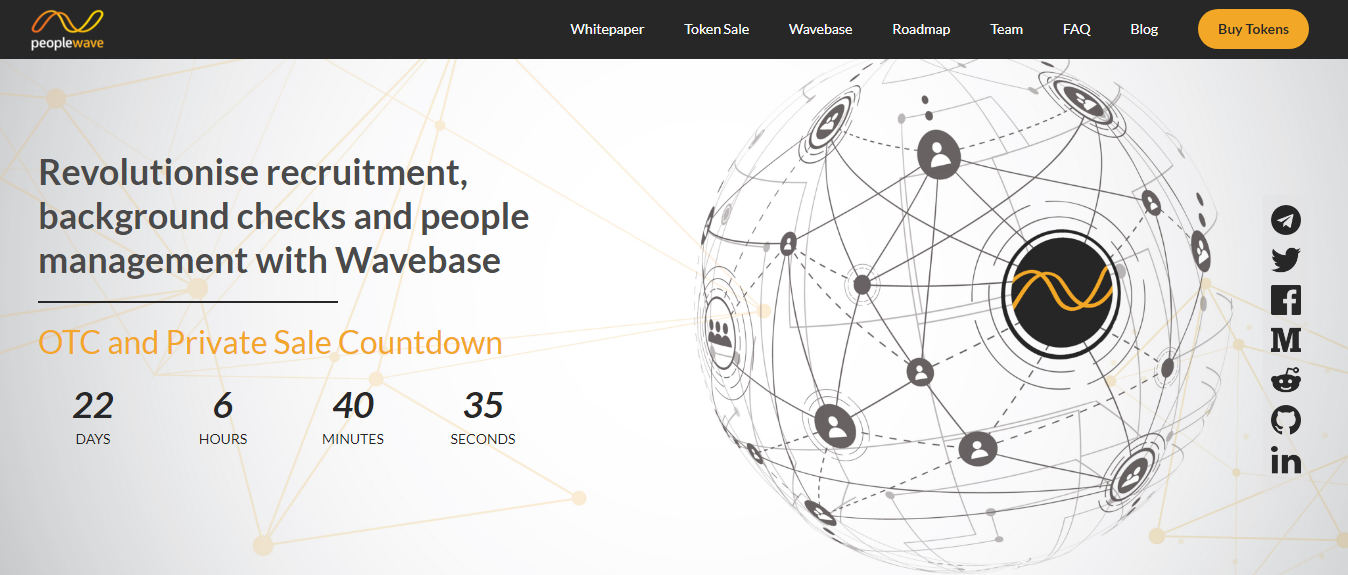1348x575 pixels.
Task: Click the countdown value '35' seconds
Action: (483, 405)
